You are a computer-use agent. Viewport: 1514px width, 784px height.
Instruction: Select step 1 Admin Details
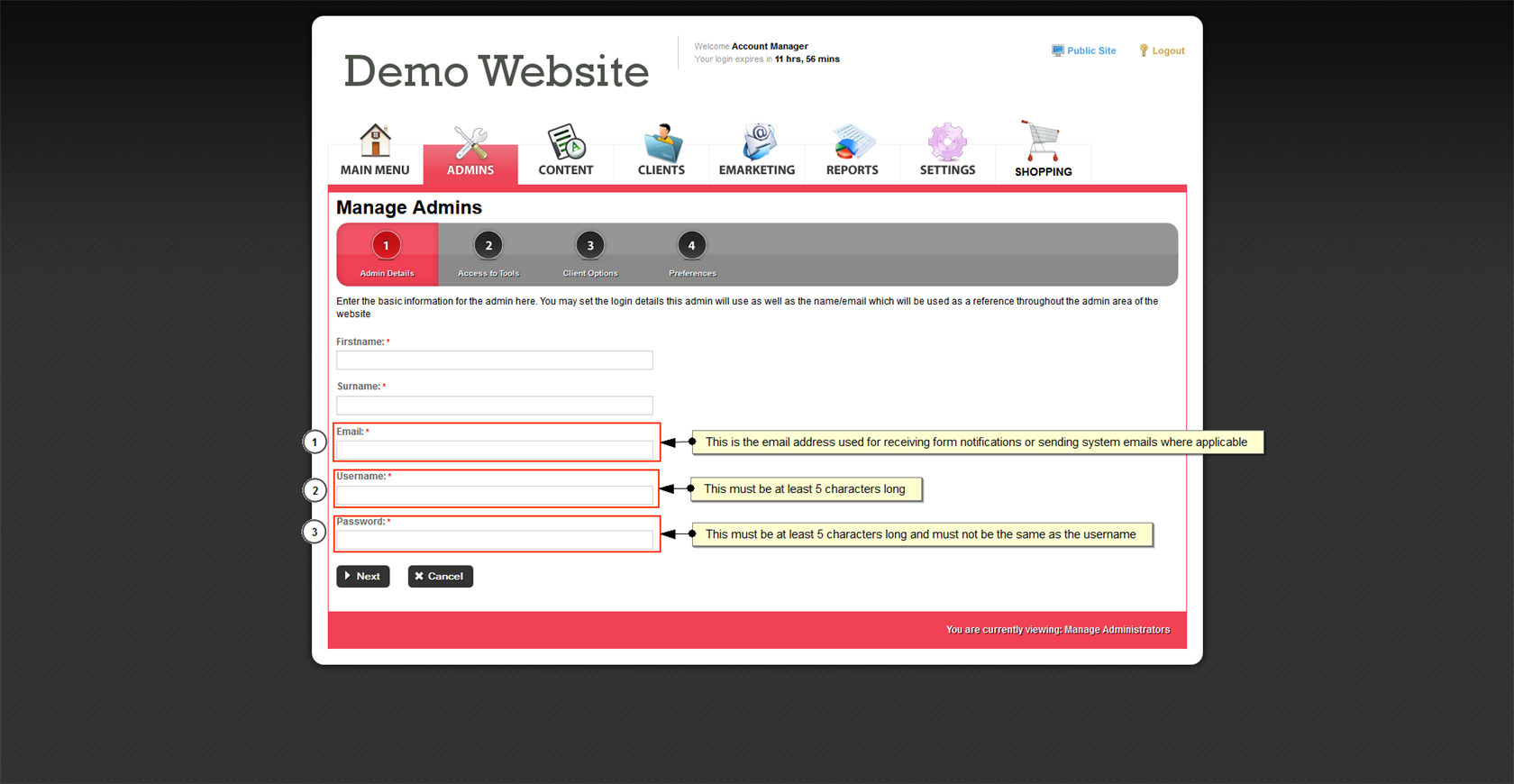[x=387, y=246]
